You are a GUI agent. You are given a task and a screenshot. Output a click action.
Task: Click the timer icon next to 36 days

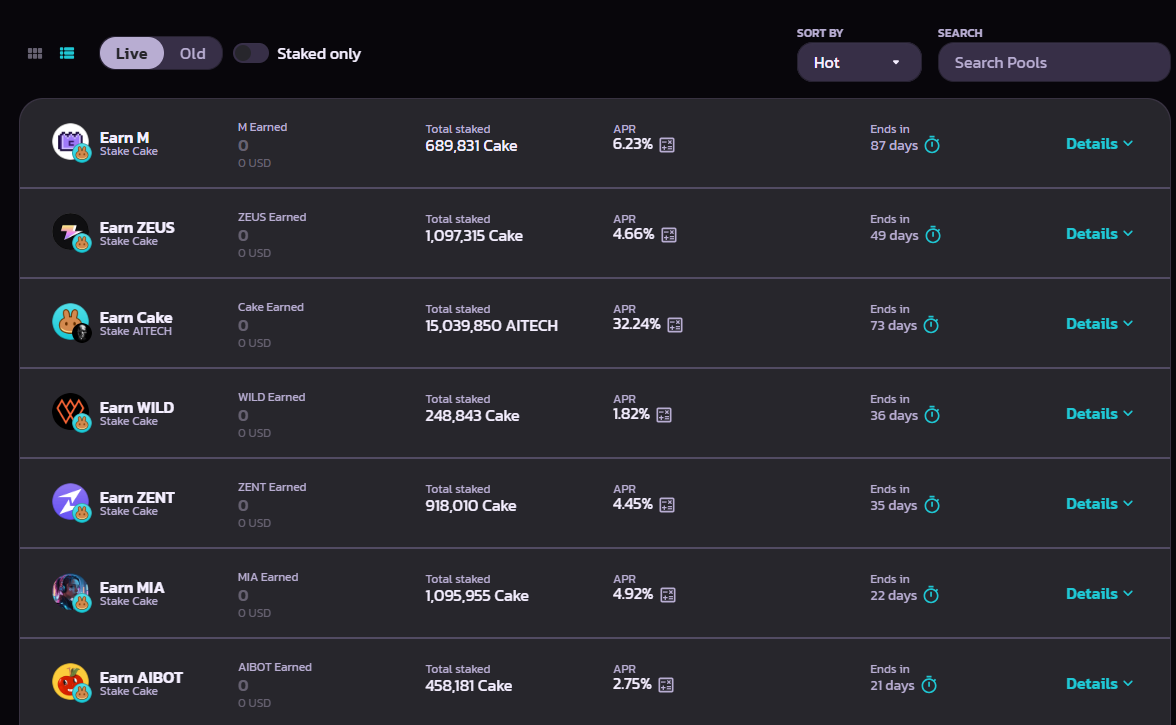(x=932, y=415)
